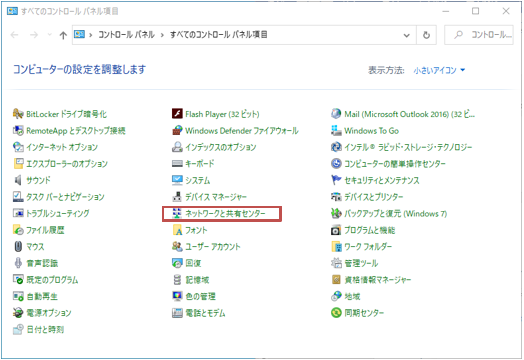Open the トラブルシューティング icon
Screen dimensions: 524x360
coord(18,213)
